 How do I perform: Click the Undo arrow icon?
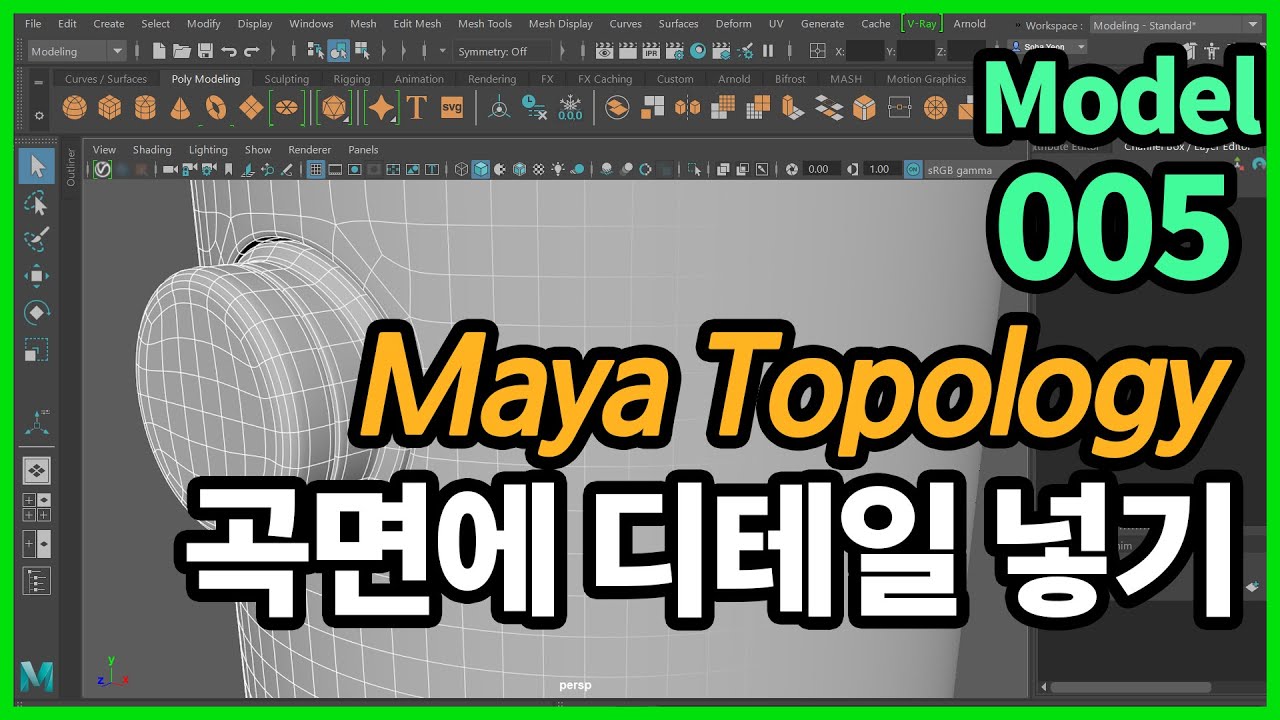(228, 50)
